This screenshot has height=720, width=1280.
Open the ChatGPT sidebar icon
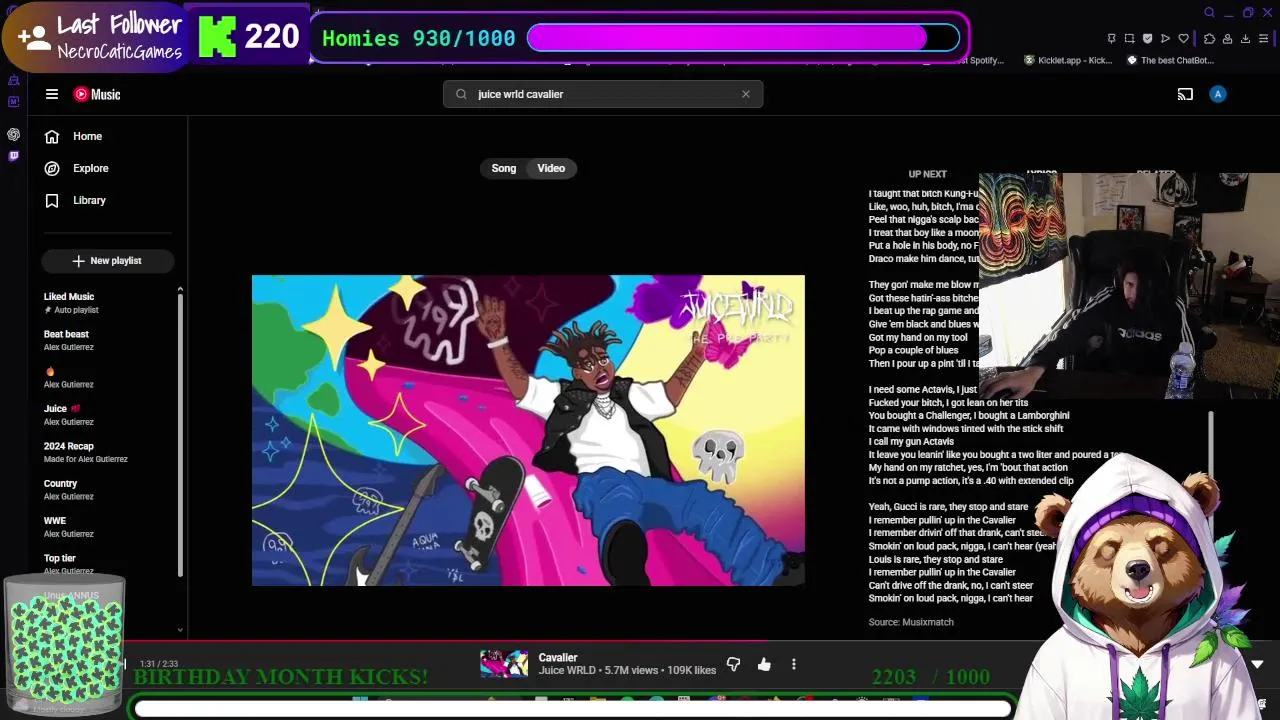click(x=13, y=134)
